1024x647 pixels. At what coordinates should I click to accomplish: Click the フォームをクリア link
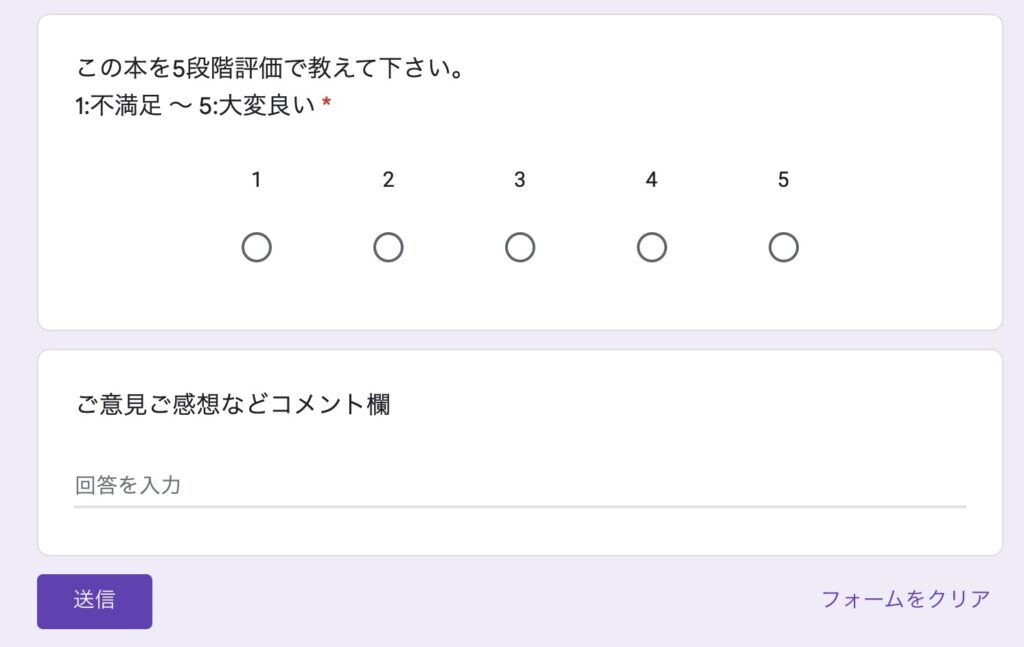(905, 599)
